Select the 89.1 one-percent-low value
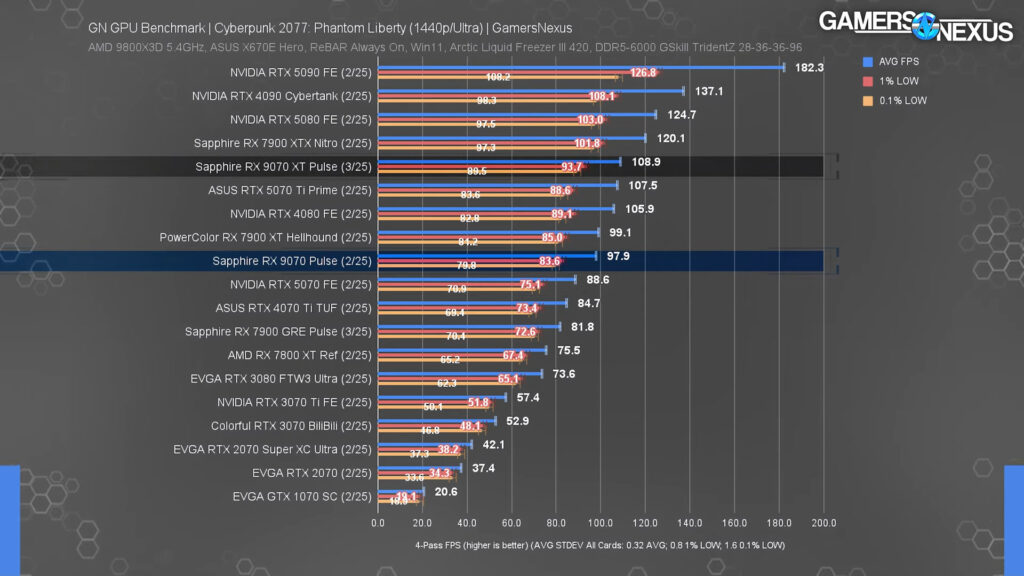 tap(562, 214)
